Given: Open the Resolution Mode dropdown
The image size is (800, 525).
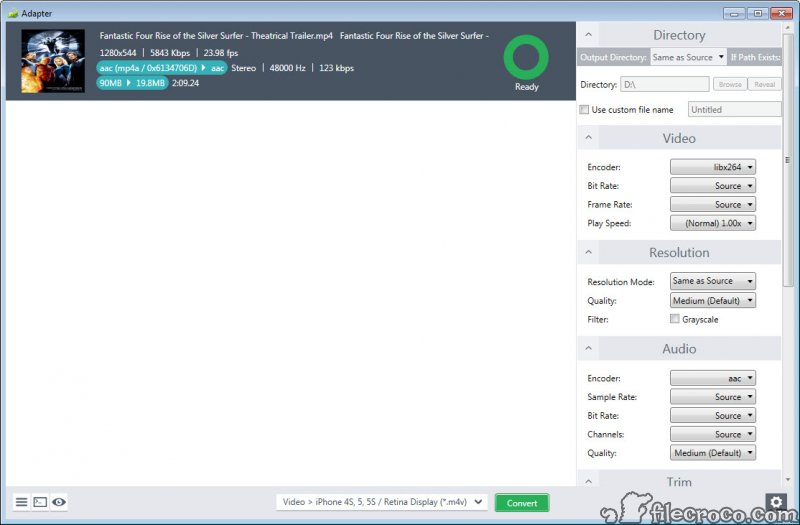Looking at the screenshot, I should pyautogui.click(x=712, y=281).
